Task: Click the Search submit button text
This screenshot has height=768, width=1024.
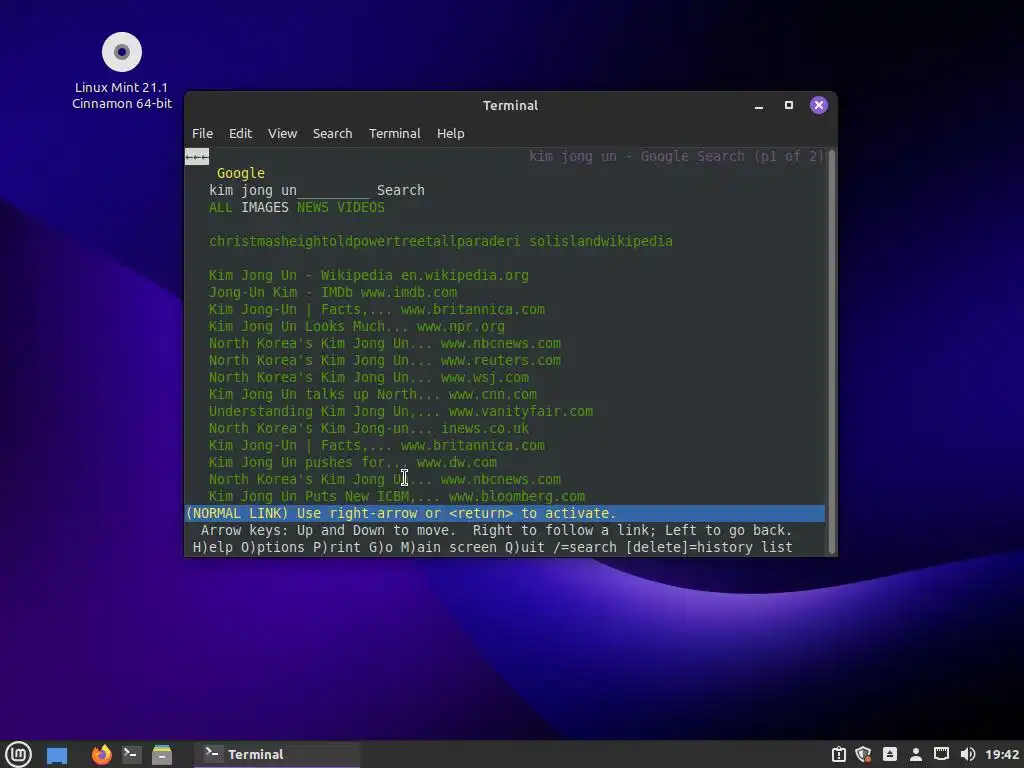Action: [400, 190]
